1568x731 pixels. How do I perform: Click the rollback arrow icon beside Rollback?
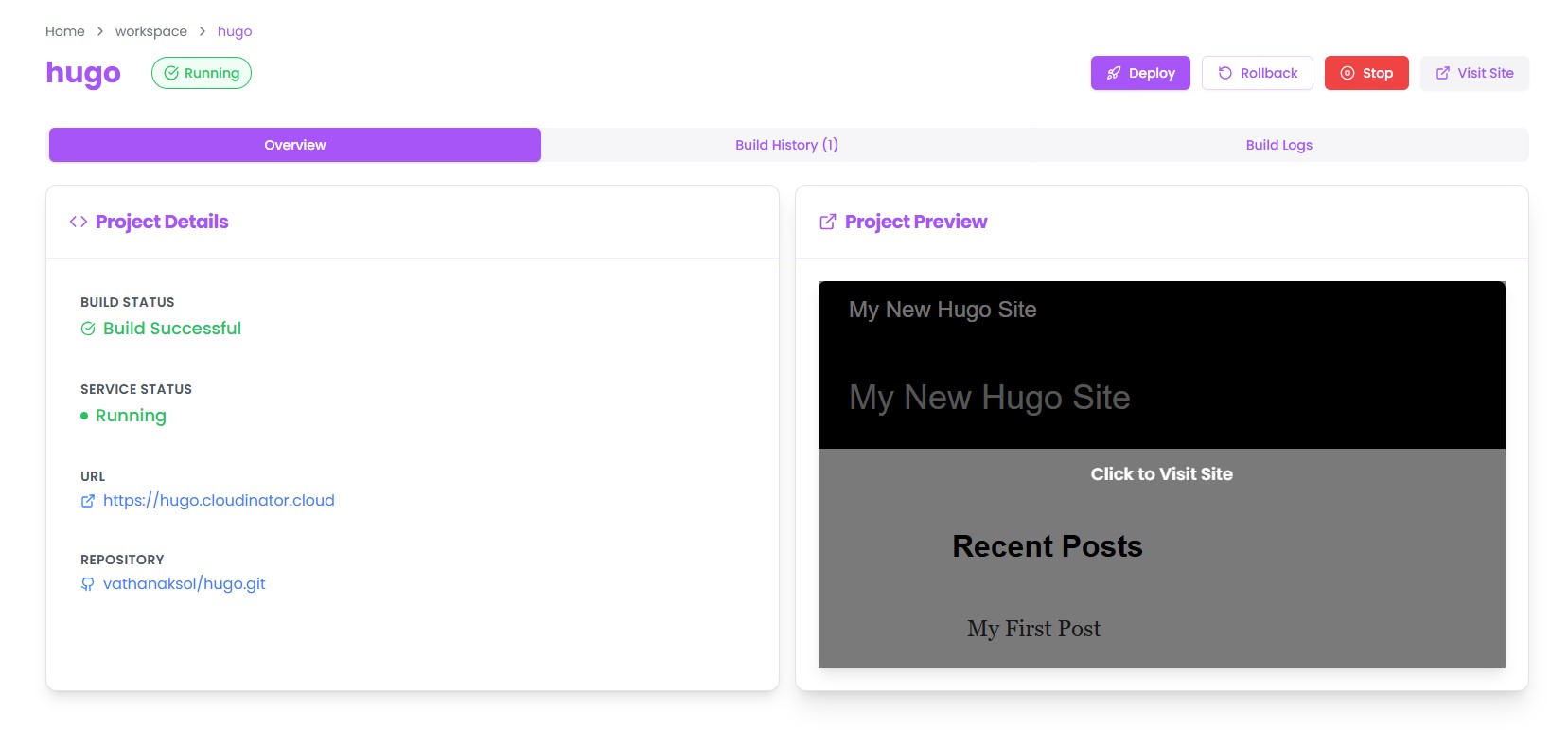pyautogui.click(x=1227, y=72)
